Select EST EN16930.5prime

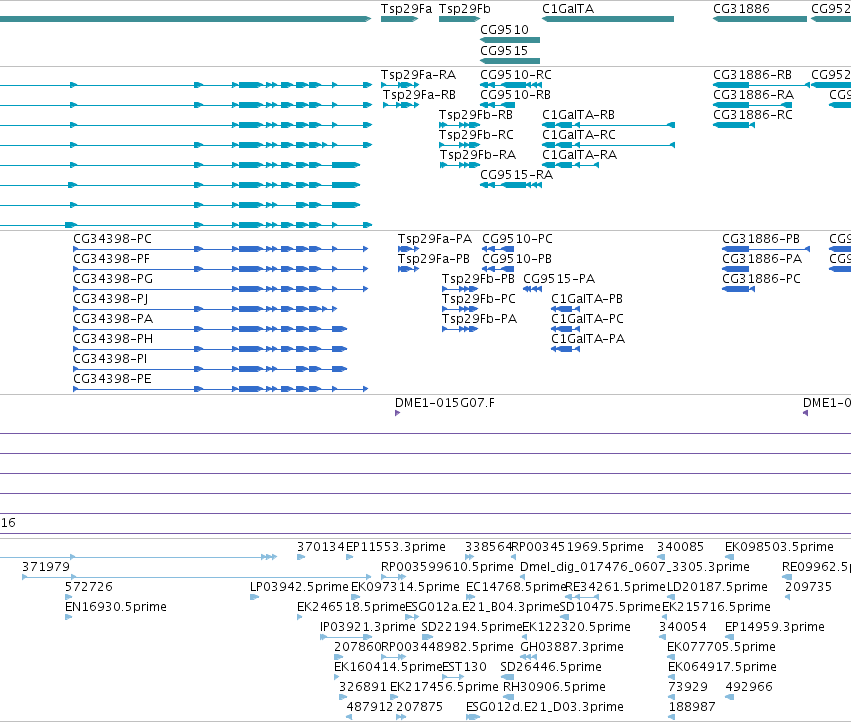pyautogui.click(x=116, y=607)
